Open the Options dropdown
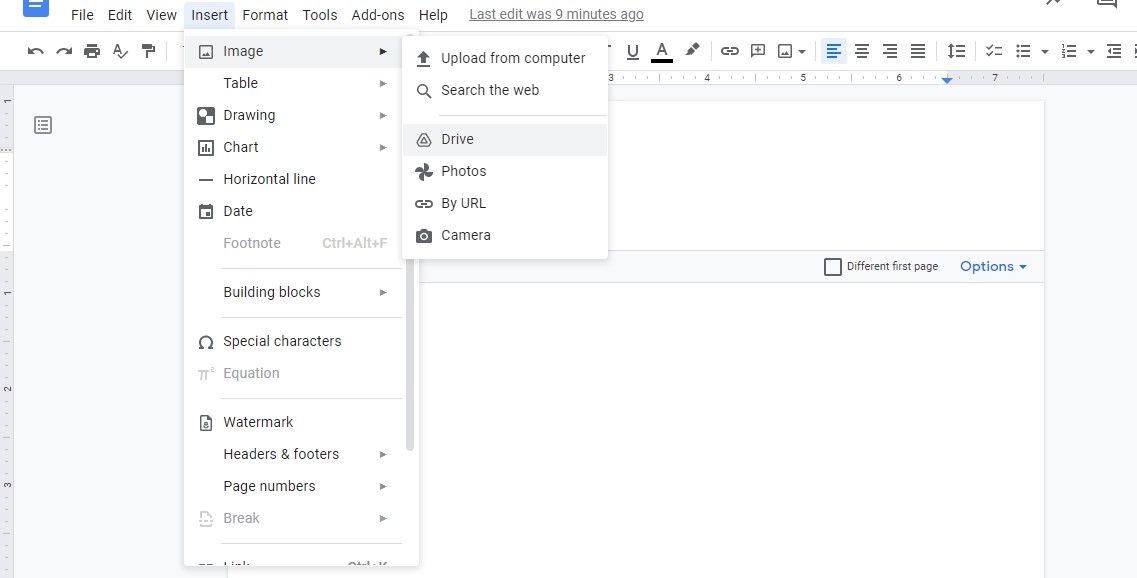The image size is (1137, 578). click(x=991, y=266)
